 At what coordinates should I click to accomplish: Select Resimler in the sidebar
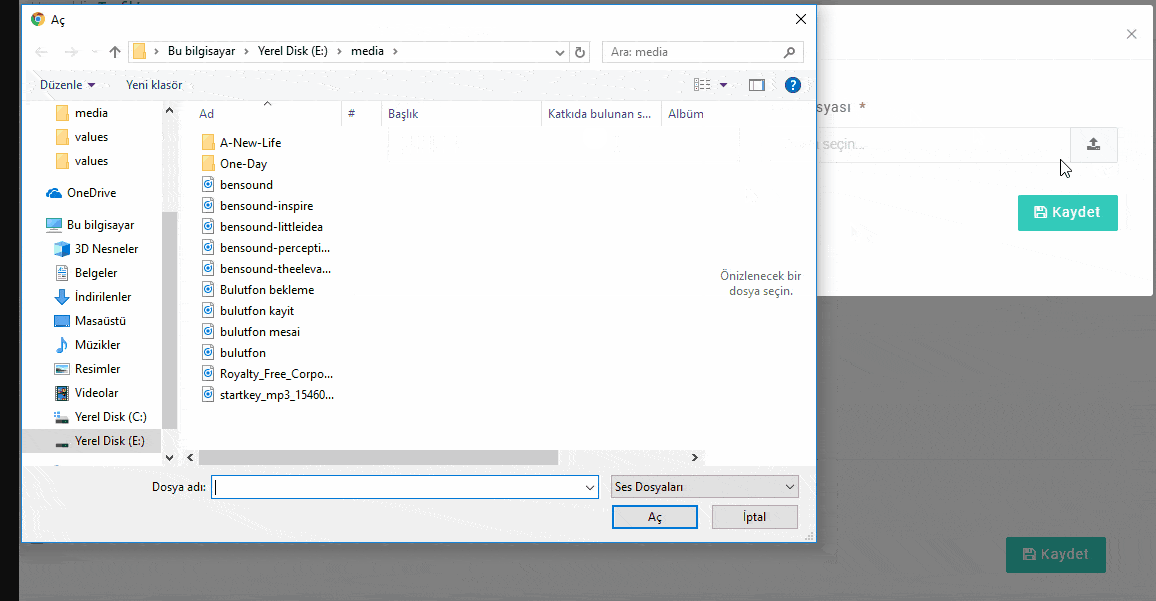(87, 369)
